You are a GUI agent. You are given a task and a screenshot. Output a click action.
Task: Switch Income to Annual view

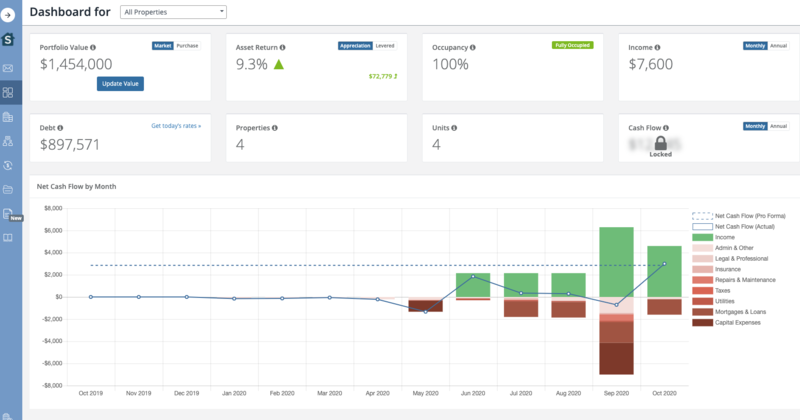tap(779, 46)
